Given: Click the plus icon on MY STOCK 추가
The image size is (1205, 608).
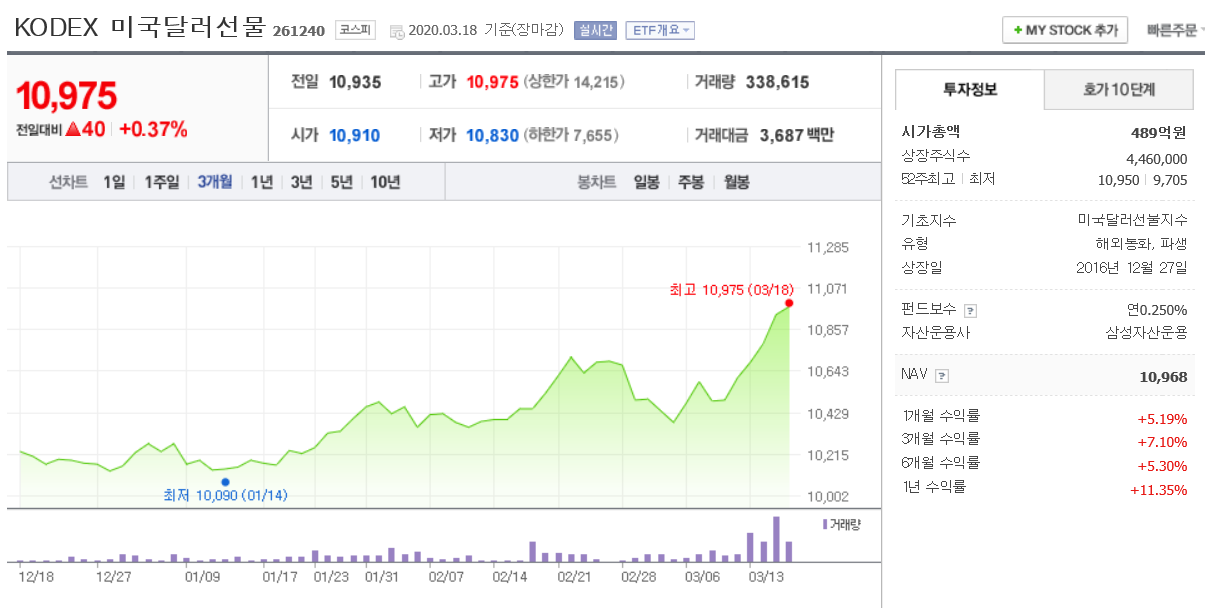Looking at the screenshot, I should pyautogui.click(x=1020, y=29).
